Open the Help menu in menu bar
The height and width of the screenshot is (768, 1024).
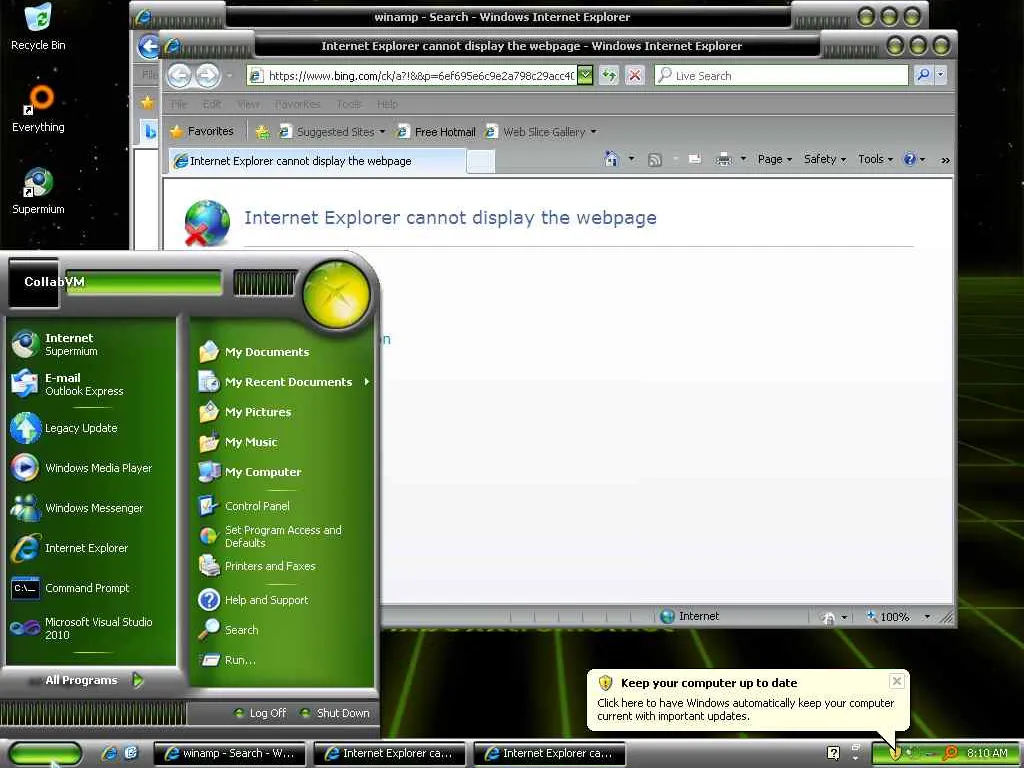(387, 104)
